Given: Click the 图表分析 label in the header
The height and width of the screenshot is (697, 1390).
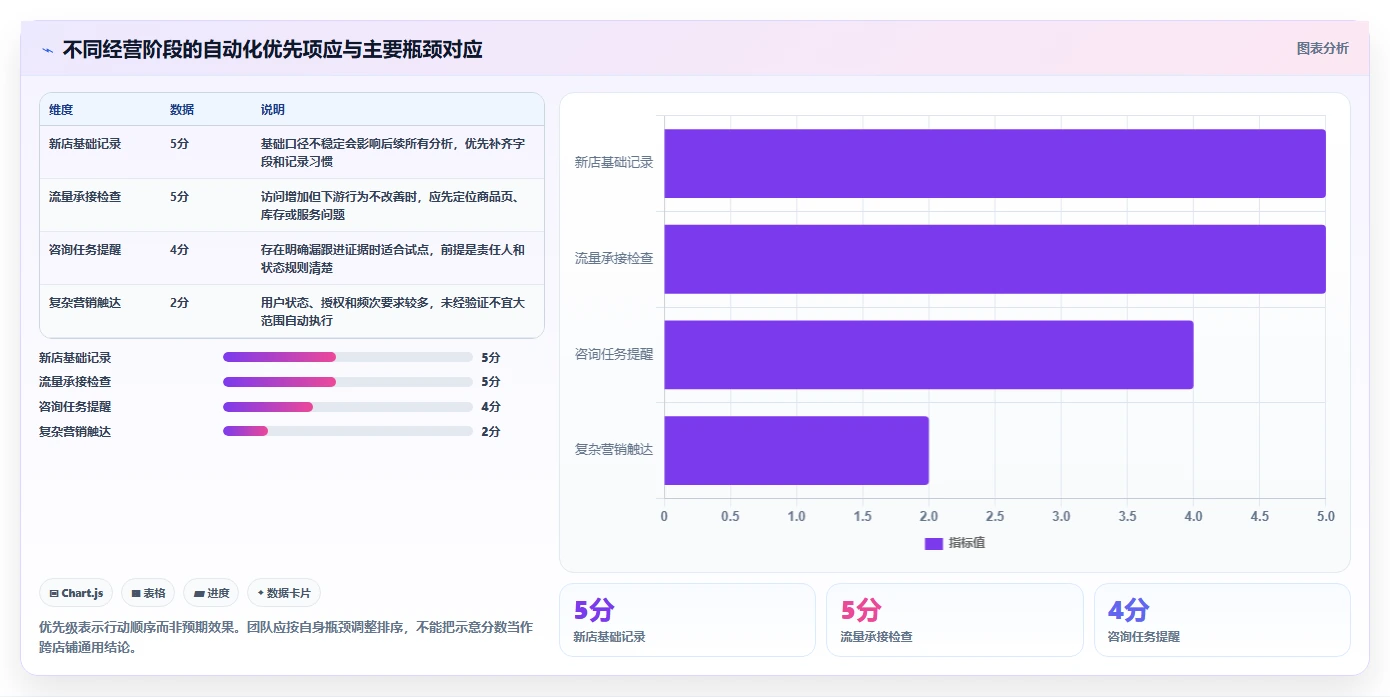Looking at the screenshot, I should point(1322,48).
